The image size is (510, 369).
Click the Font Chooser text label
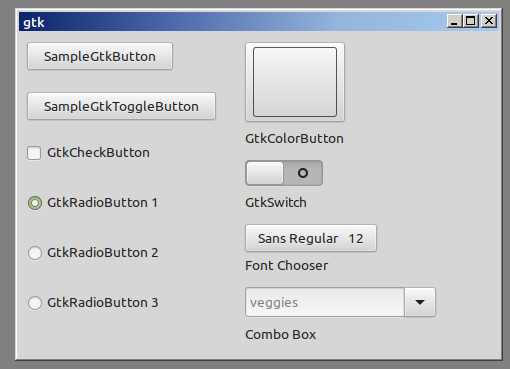[287, 266]
